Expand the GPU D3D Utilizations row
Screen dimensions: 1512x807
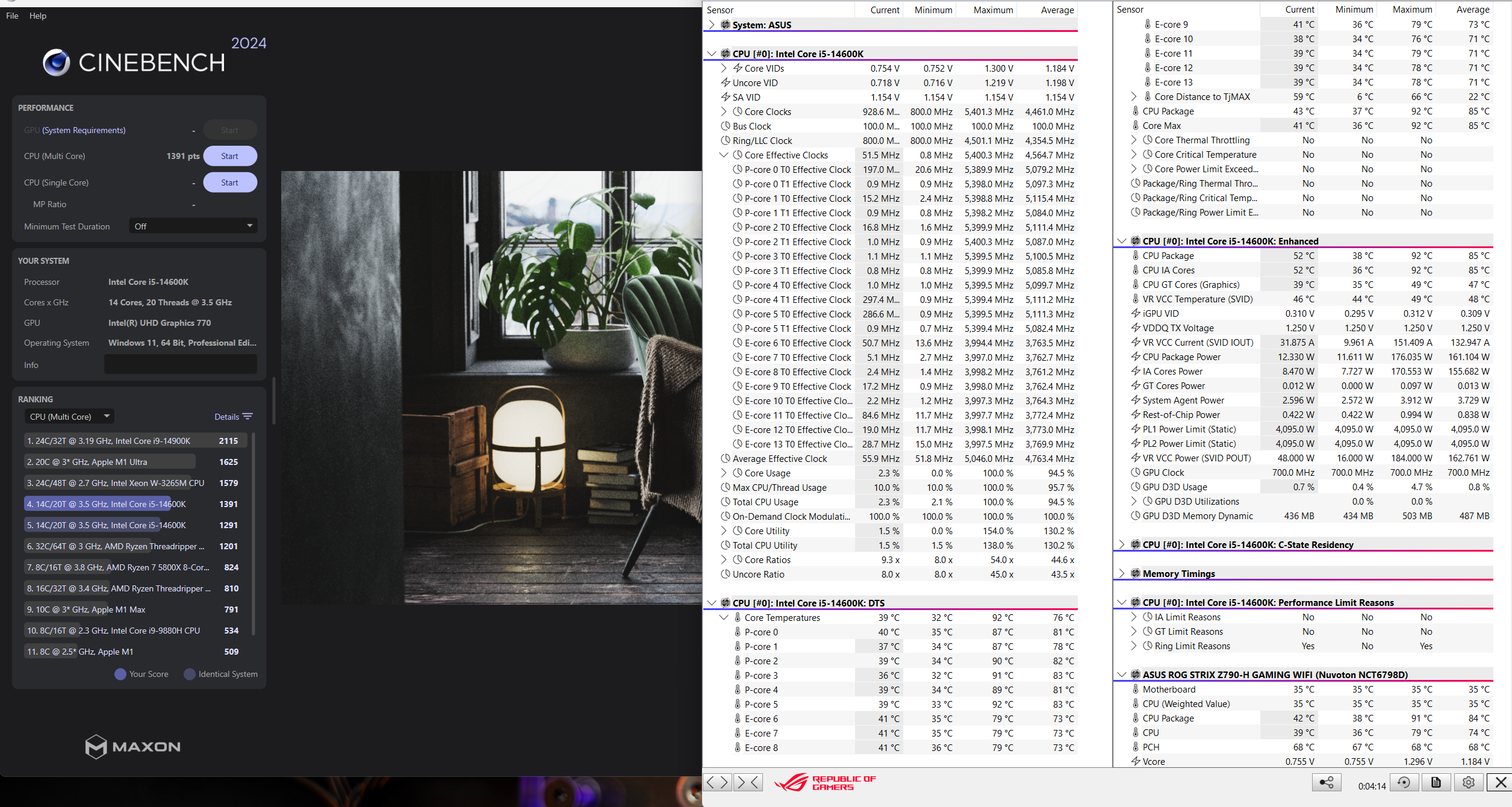[1134, 501]
